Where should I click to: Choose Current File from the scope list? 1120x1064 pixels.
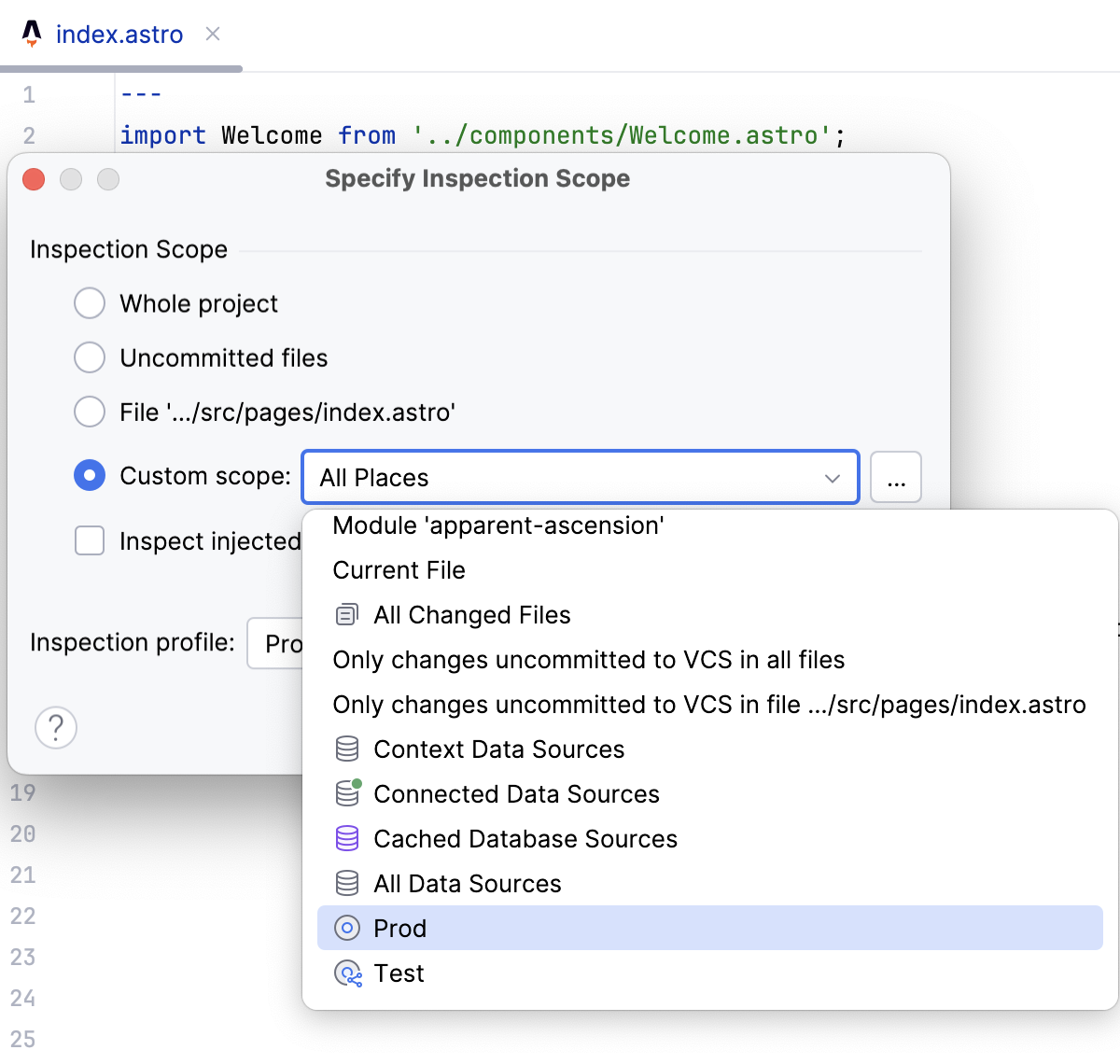point(399,570)
